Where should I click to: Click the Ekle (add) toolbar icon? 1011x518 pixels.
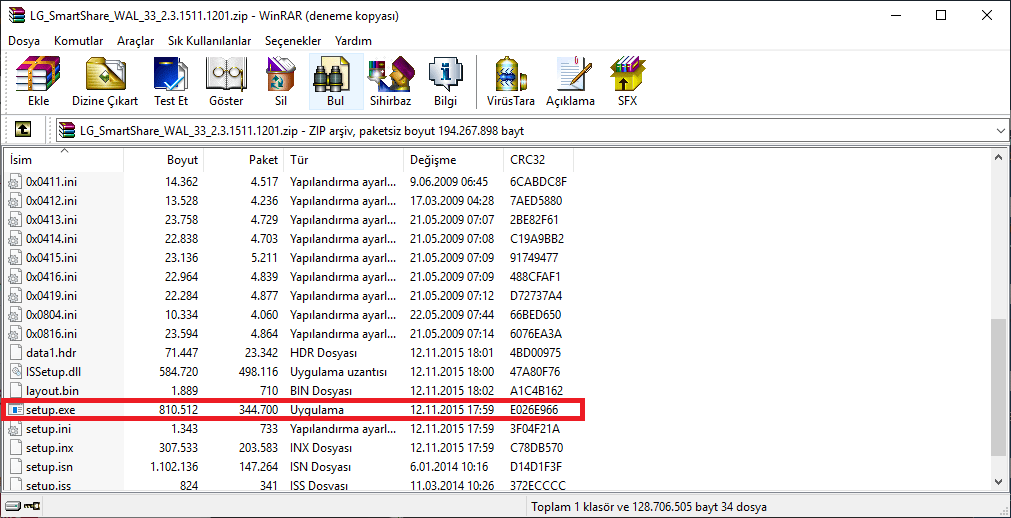pos(38,81)
